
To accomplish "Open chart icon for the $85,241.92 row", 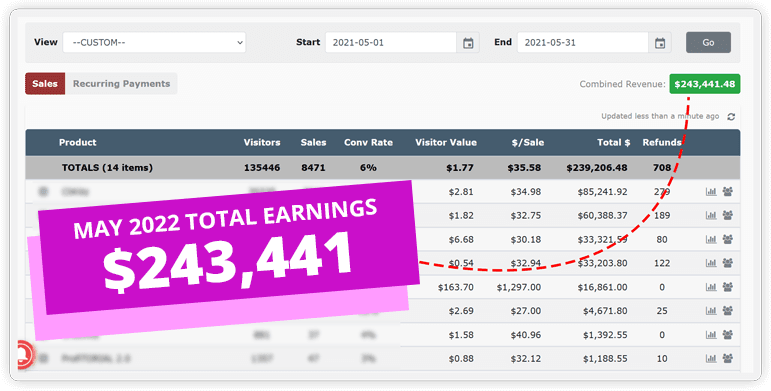I will click(x=711, y=192).
